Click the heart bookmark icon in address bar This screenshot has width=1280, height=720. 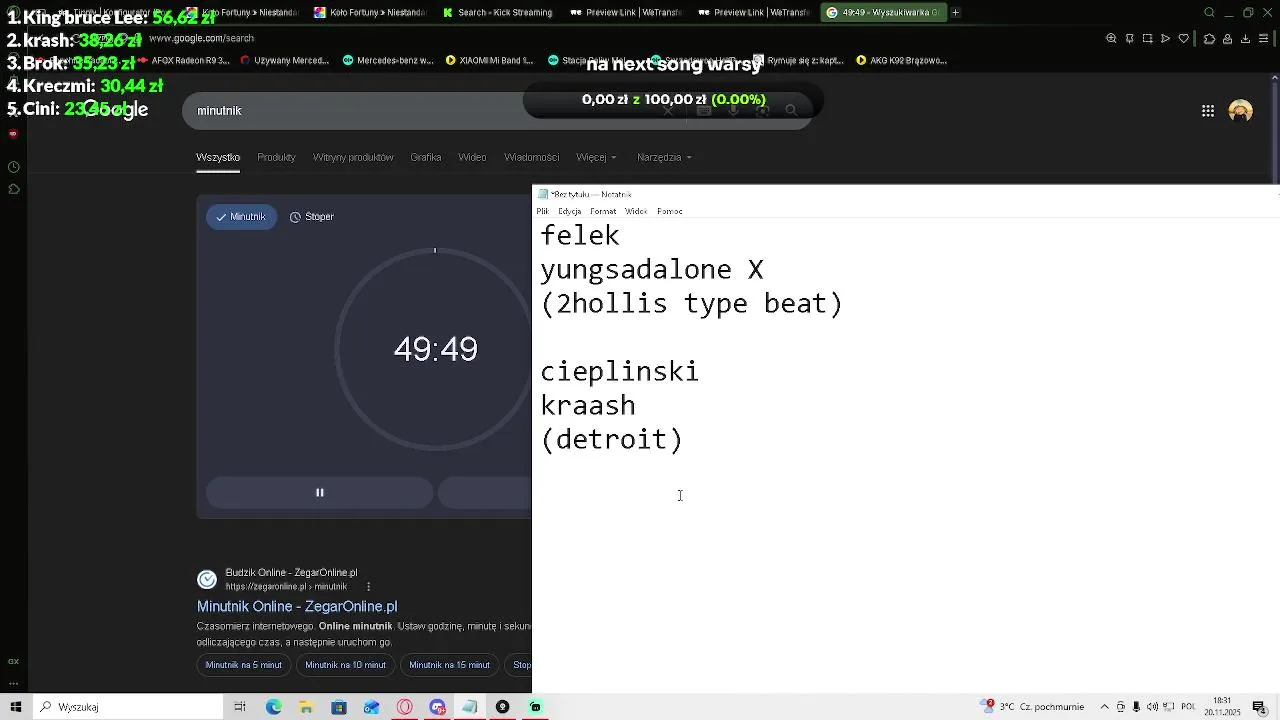click(x=1184, y=38)
